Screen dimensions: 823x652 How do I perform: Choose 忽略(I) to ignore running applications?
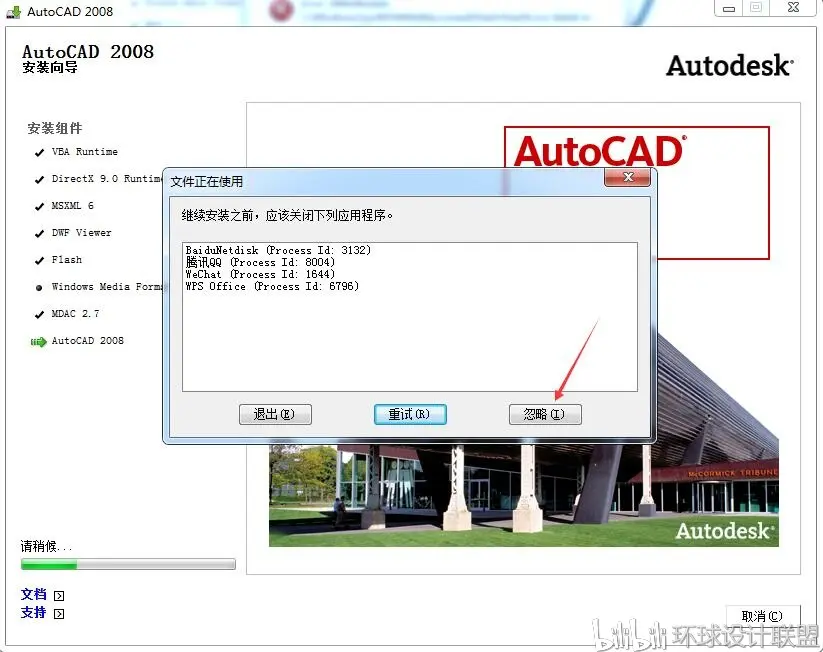(x=545, y=414)
